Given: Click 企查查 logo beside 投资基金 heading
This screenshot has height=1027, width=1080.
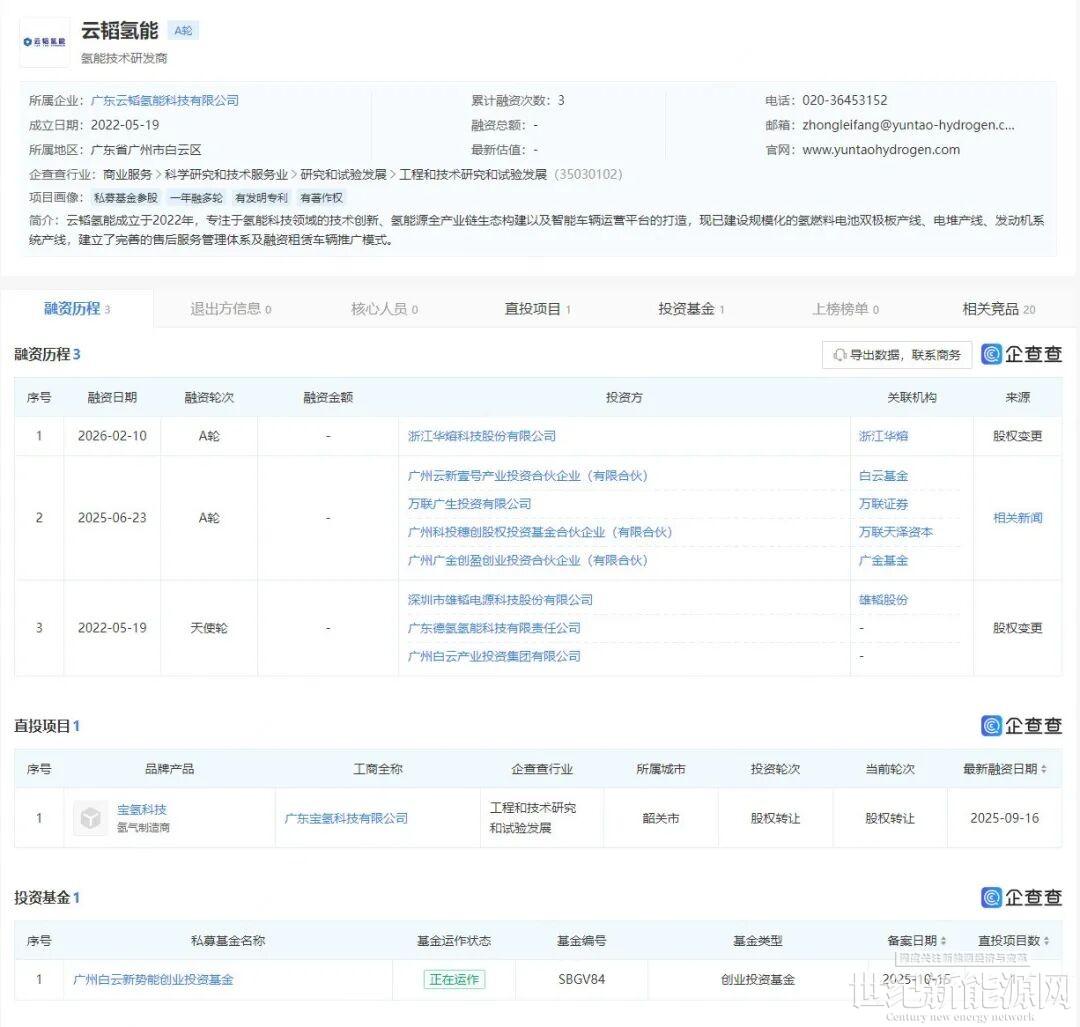Looking at the screenshot, I should point(1021,898).
